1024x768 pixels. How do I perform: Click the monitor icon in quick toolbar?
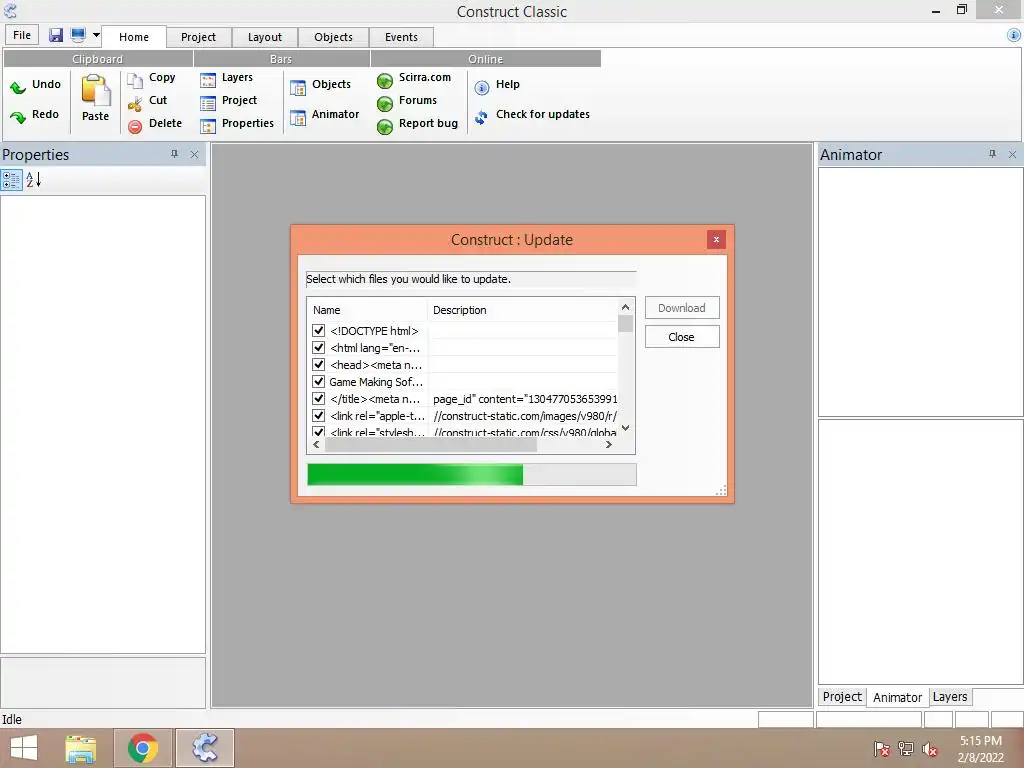(78, 35)
